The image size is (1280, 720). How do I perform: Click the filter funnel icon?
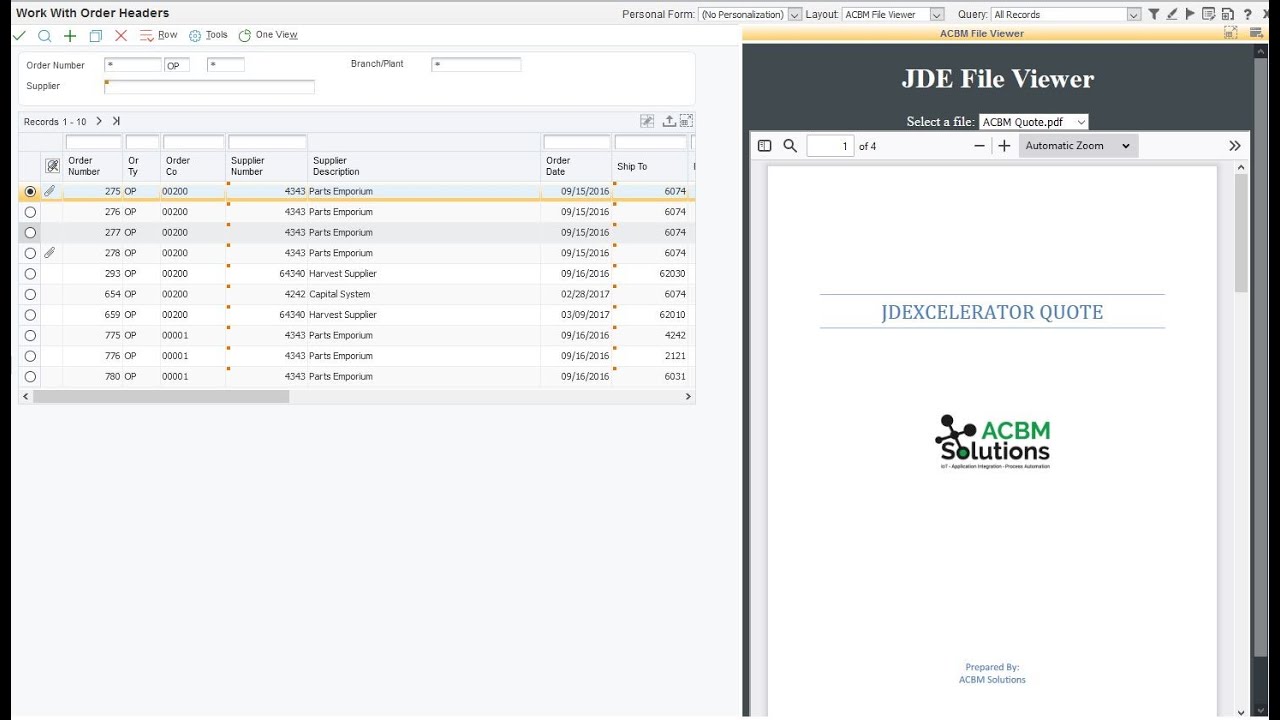coord(1154,14)
